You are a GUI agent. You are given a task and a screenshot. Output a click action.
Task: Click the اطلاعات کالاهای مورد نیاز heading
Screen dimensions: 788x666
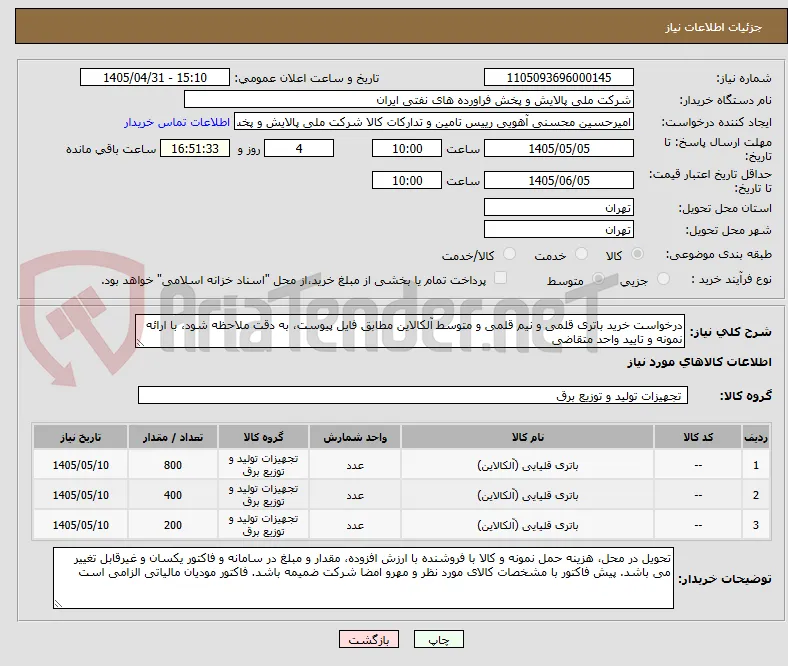tap(699, 362)
